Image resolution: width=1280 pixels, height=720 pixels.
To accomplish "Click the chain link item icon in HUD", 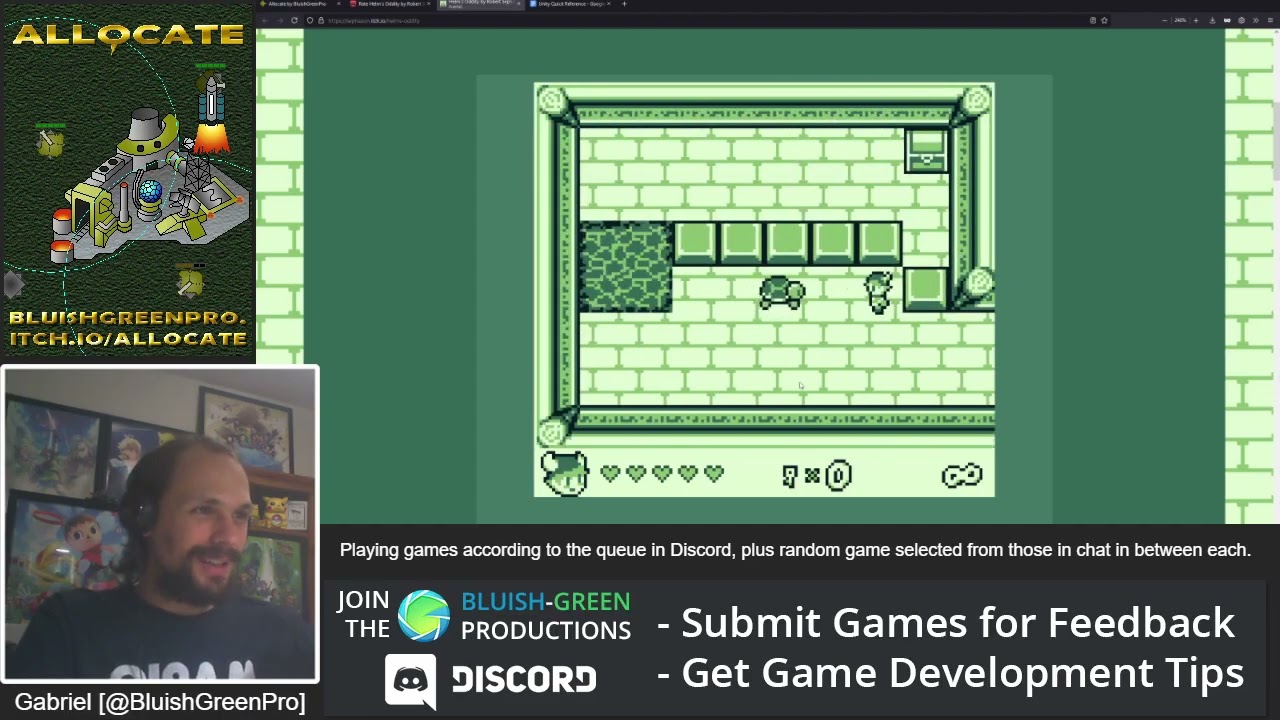I will [962, 476].
